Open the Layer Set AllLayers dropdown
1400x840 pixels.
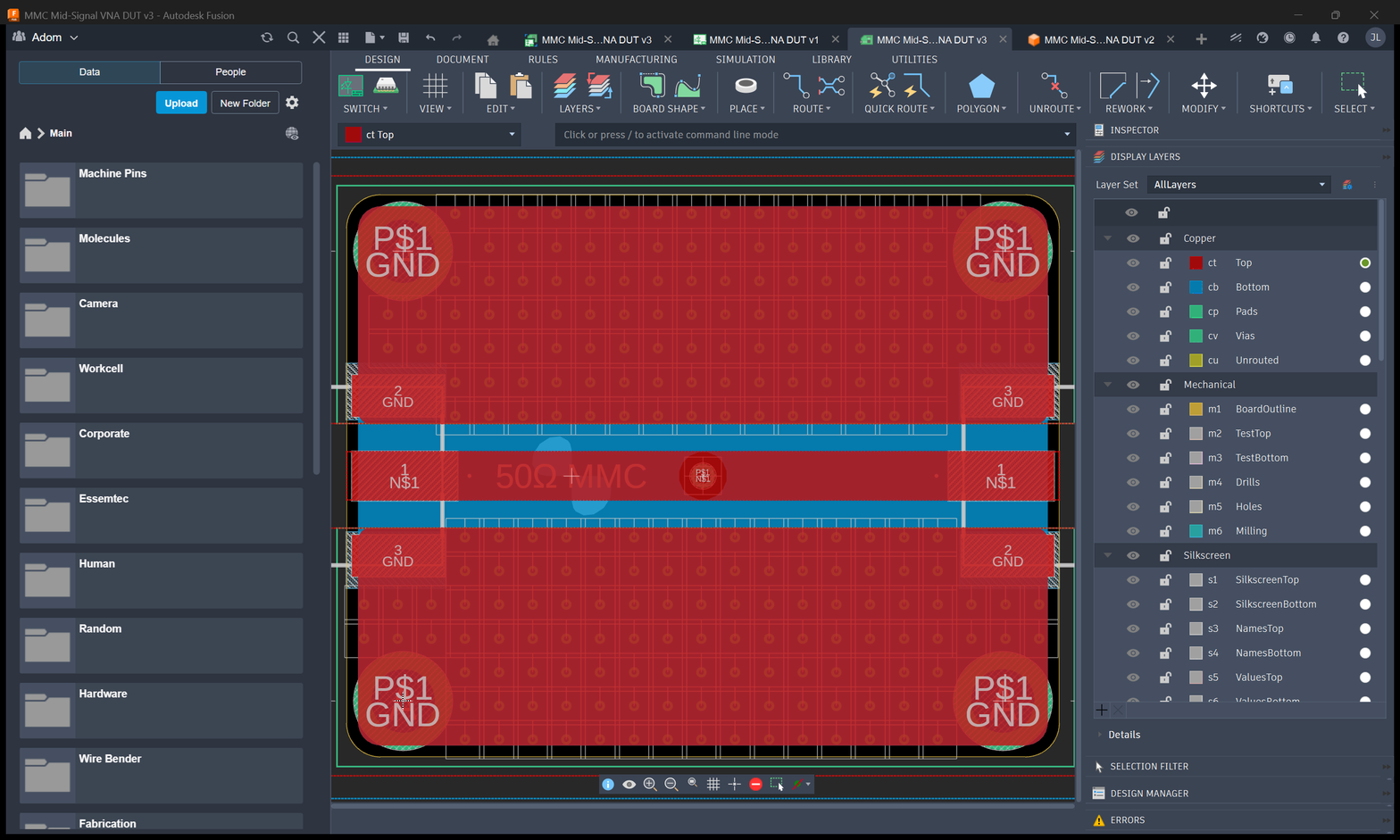[1238, 185]
